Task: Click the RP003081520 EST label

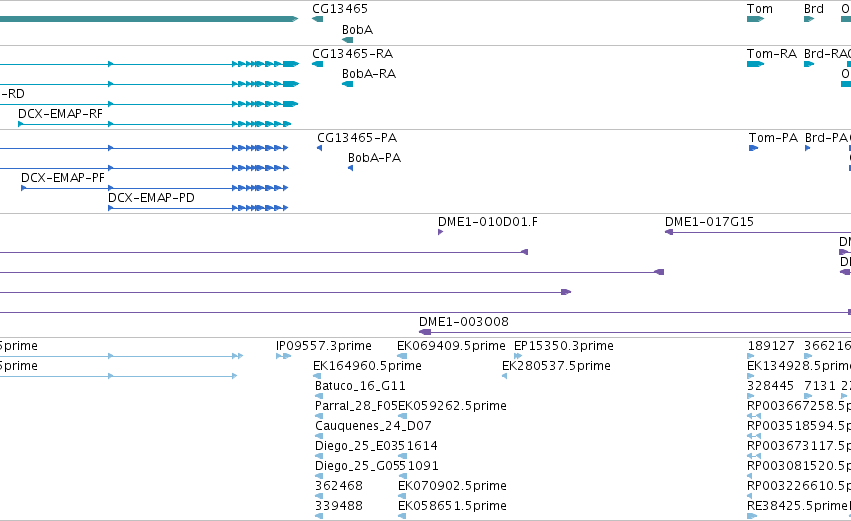Action: 799,466
